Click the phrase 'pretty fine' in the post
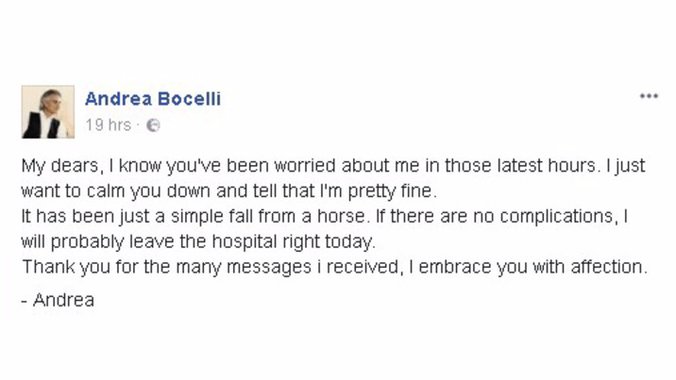Image resolution: width=676 pixels, height=380 pixels. pyautogui.click(x=390, y=192)
